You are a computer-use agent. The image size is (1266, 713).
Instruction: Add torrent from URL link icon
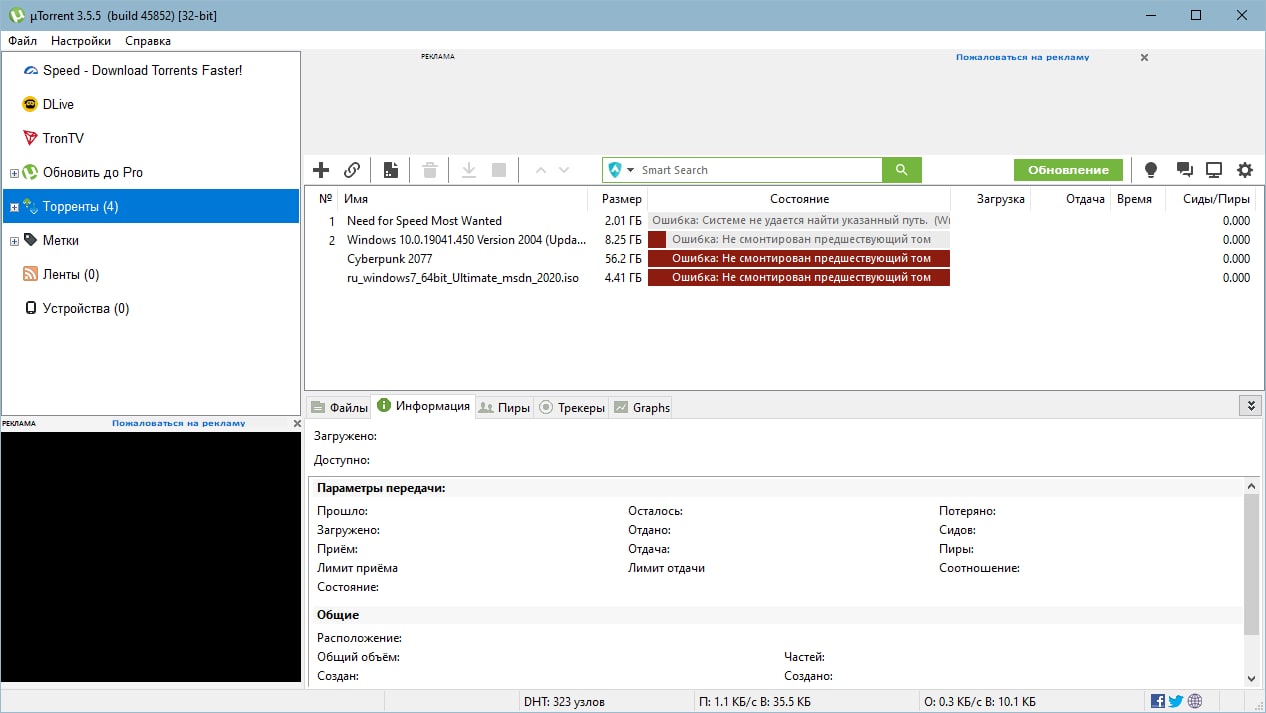pyautogui.click(x=352, y=170)
